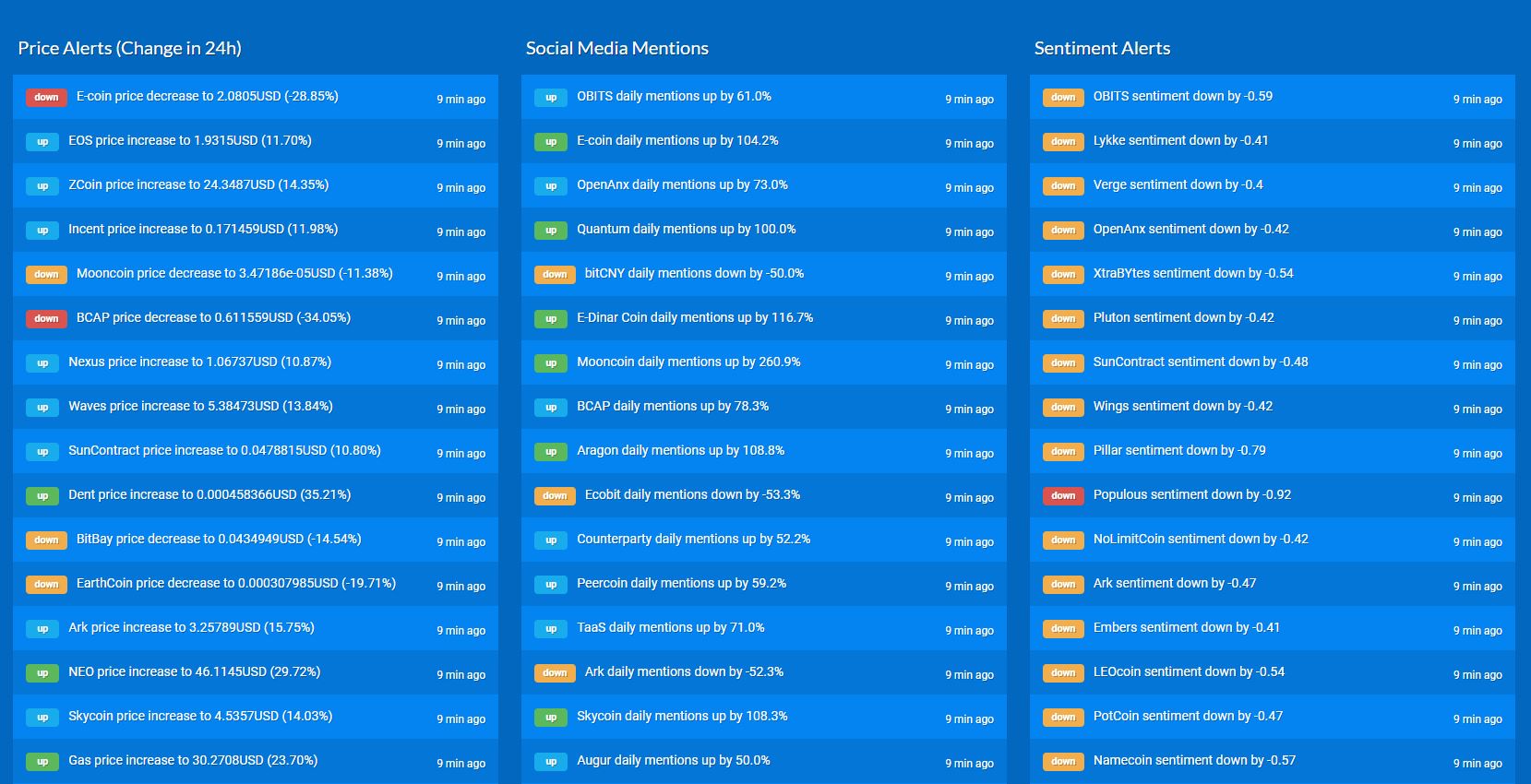Select the Waves price increase to 5.38473USD row
1531x784 pixels.
click(x=256, y=407)
